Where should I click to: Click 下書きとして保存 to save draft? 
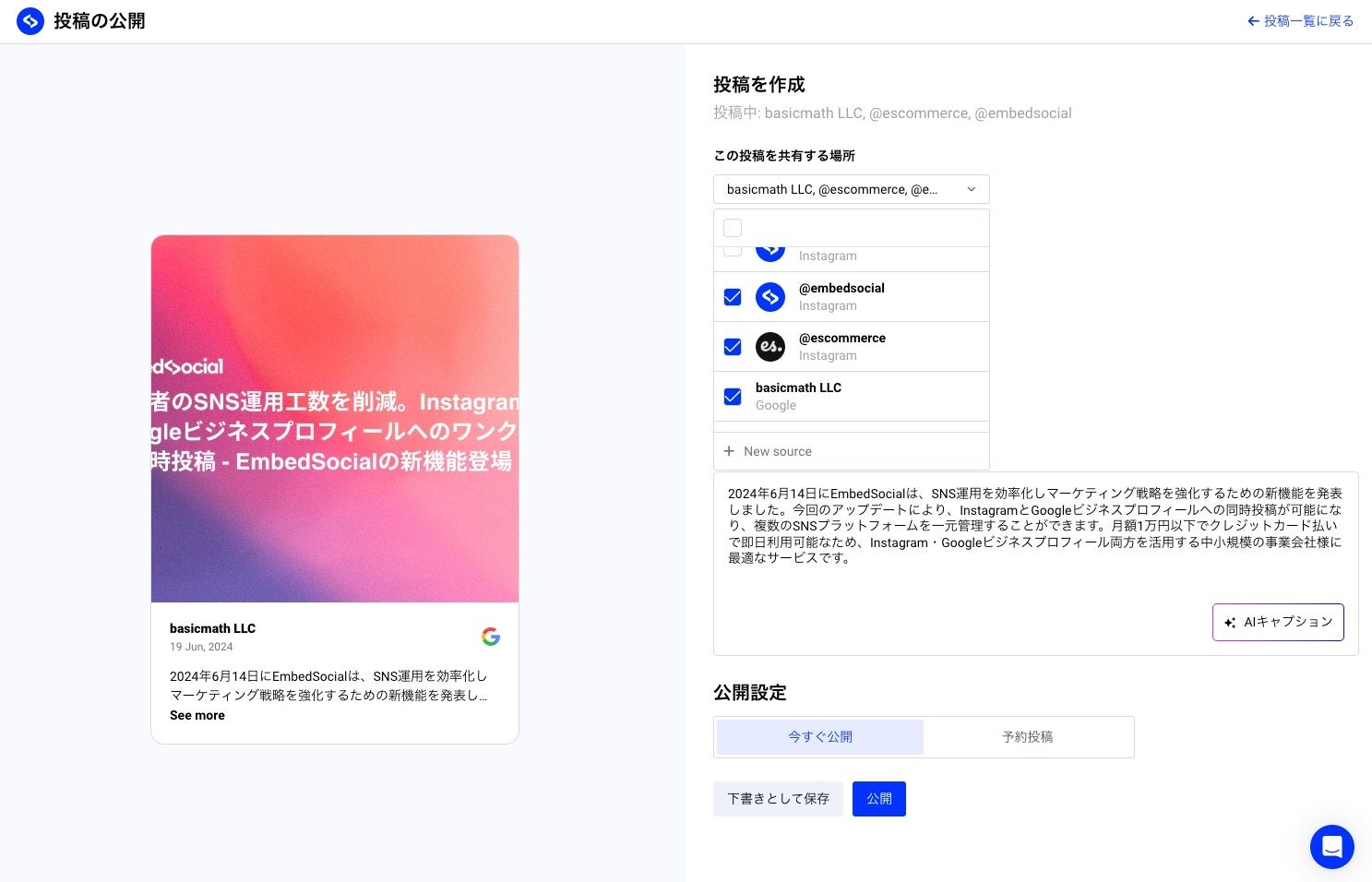pyautogui.click(x=778, y=799)
